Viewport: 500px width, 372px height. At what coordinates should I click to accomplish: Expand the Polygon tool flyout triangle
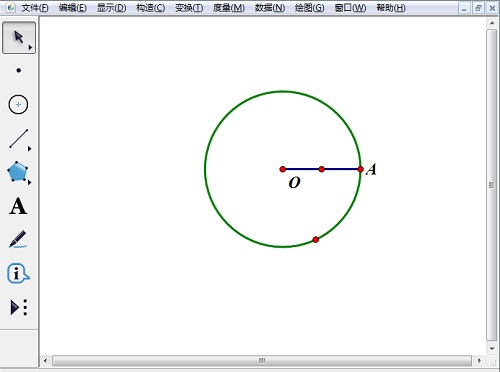pos(30,182)
